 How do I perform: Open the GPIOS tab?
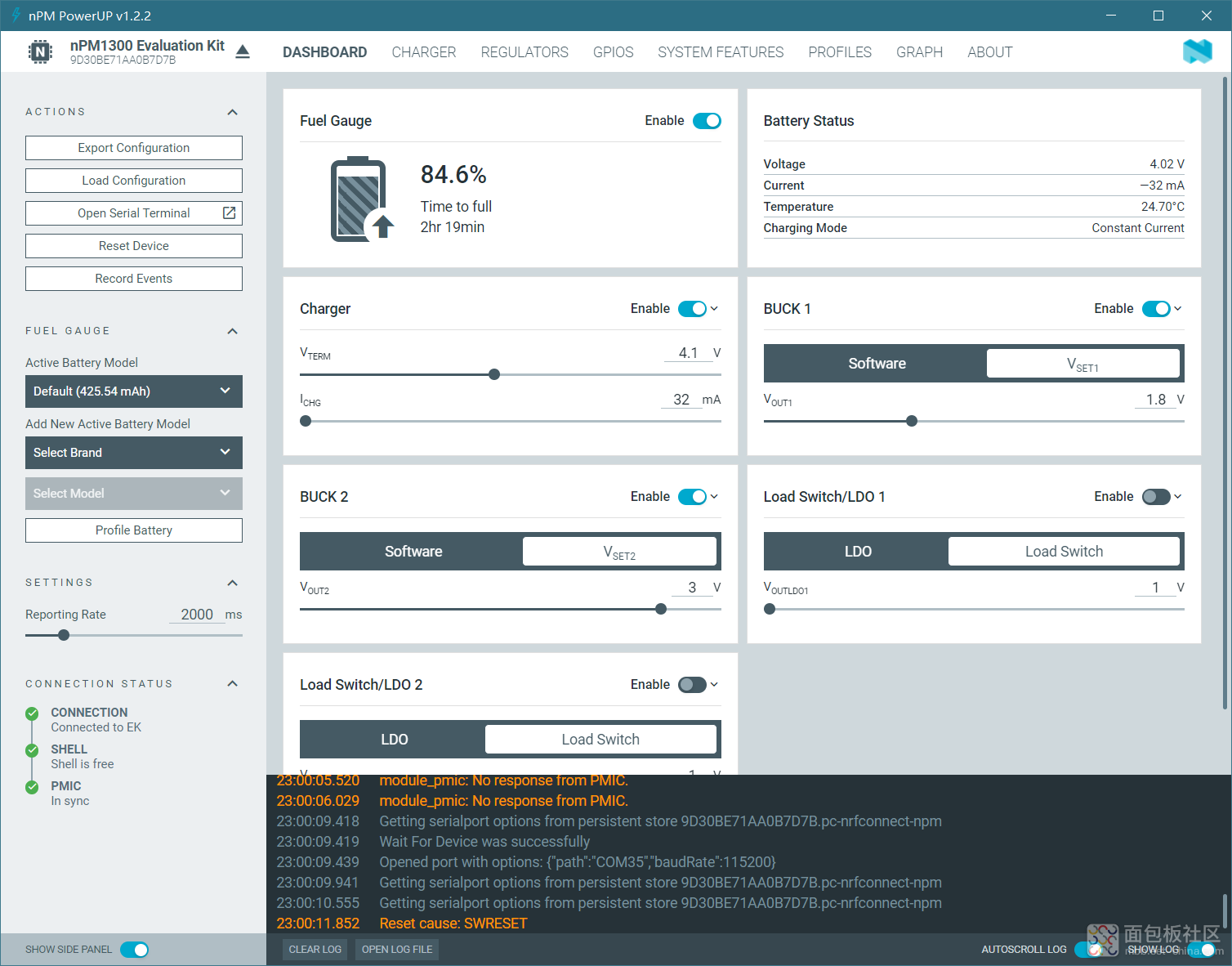(x=614, y=52)
